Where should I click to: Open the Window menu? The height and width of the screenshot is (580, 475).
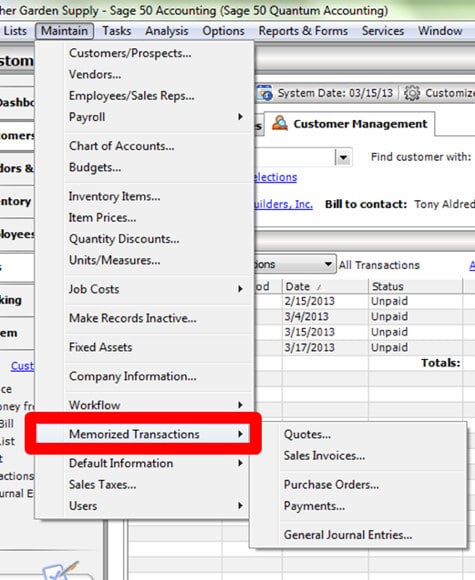tap(440, 31)
